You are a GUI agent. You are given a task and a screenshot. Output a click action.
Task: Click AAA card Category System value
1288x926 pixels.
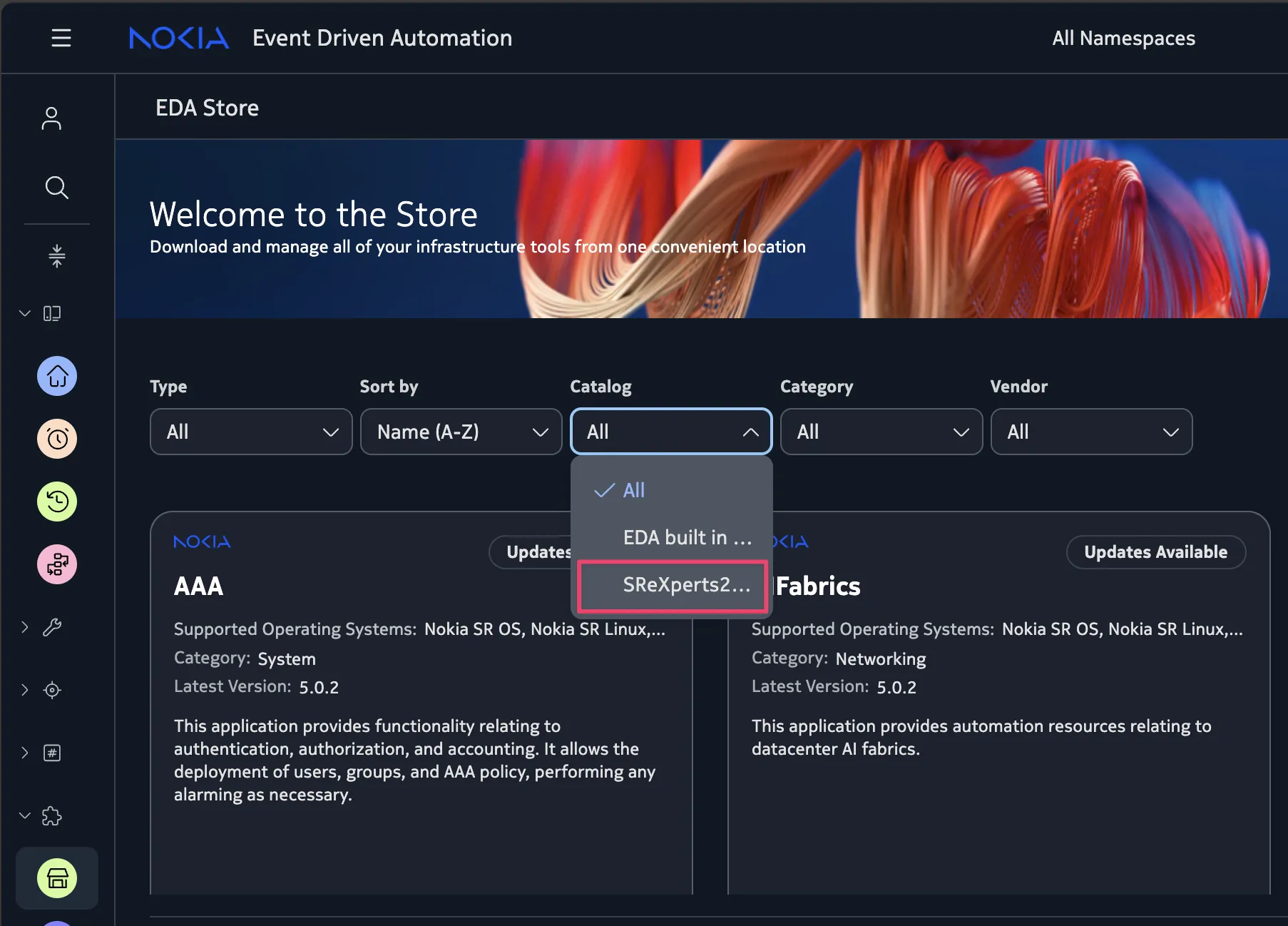(287, 658)
